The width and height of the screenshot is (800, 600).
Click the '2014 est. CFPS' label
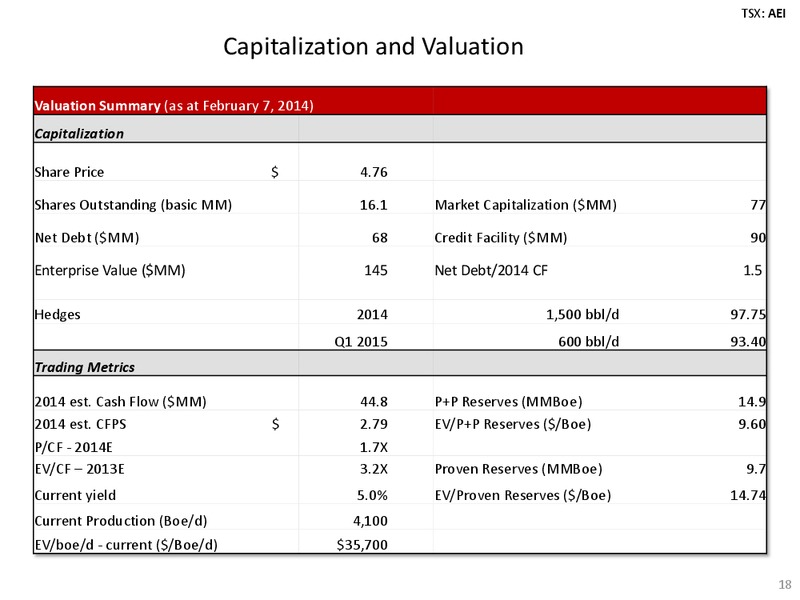tap(80, 424)
